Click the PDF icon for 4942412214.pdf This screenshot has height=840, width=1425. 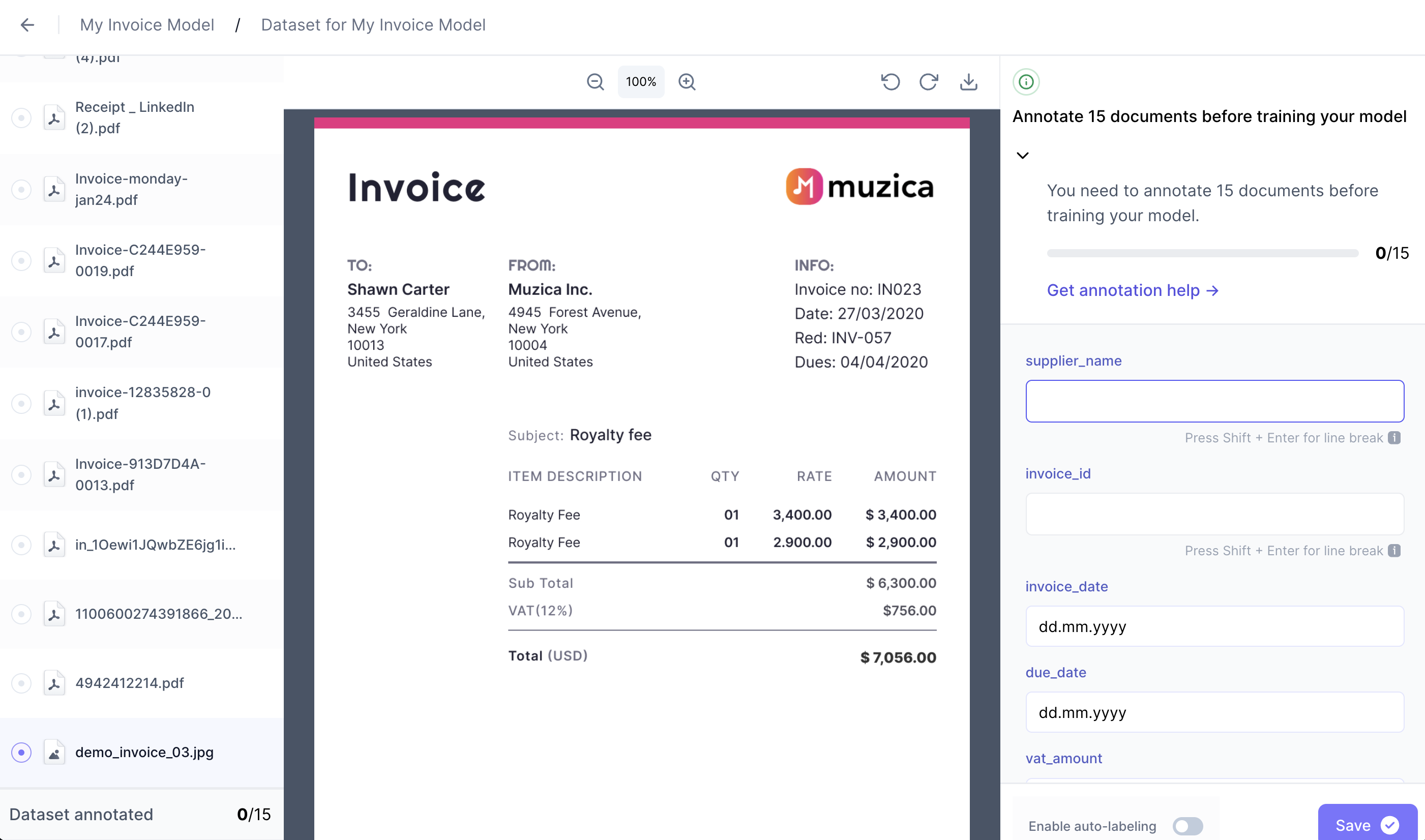coord(54,683)
